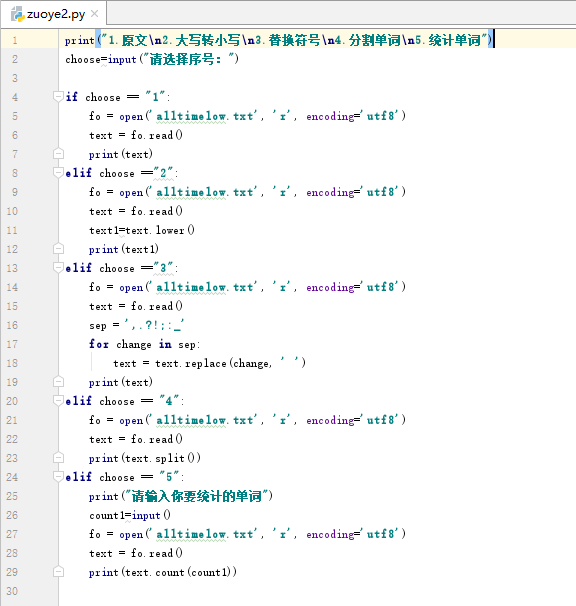
Task: Click the fold end marker on line 12
Action: [58, 249]
